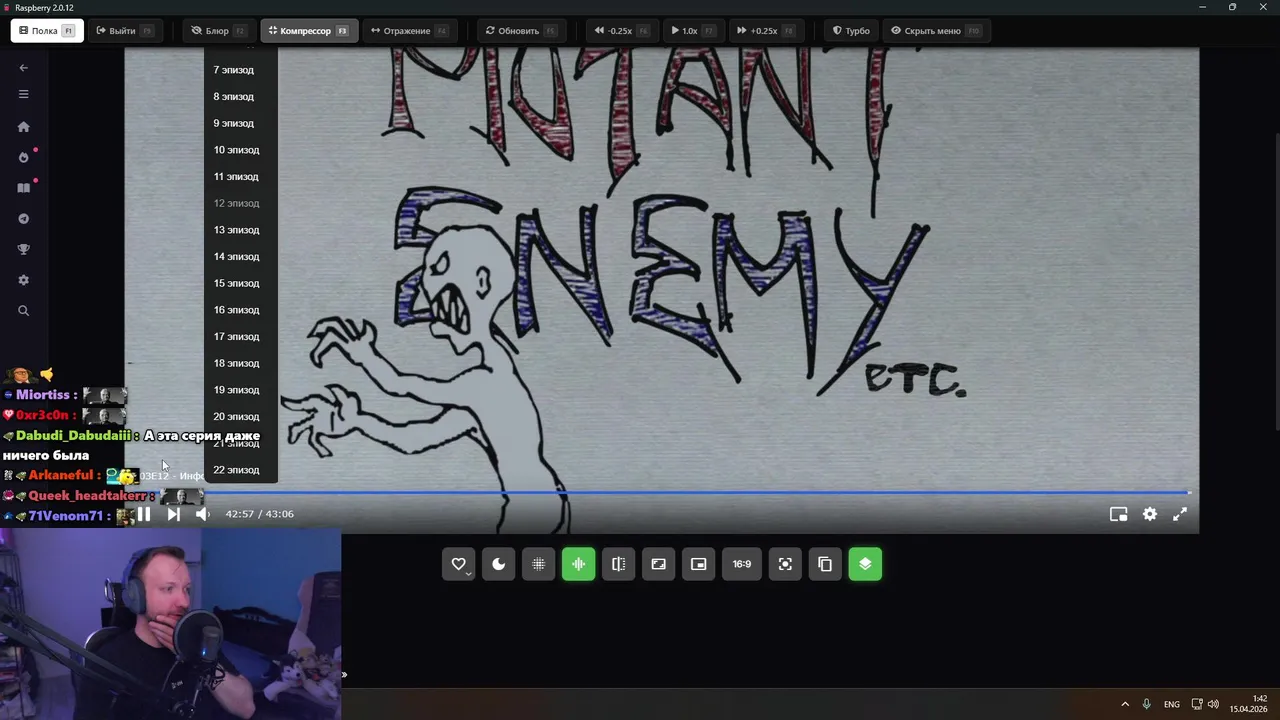Image resolution: width=1280 pixels, height=720 pixels.
Task: Click the Обновить refresh button
Action: tap(520, 31)
